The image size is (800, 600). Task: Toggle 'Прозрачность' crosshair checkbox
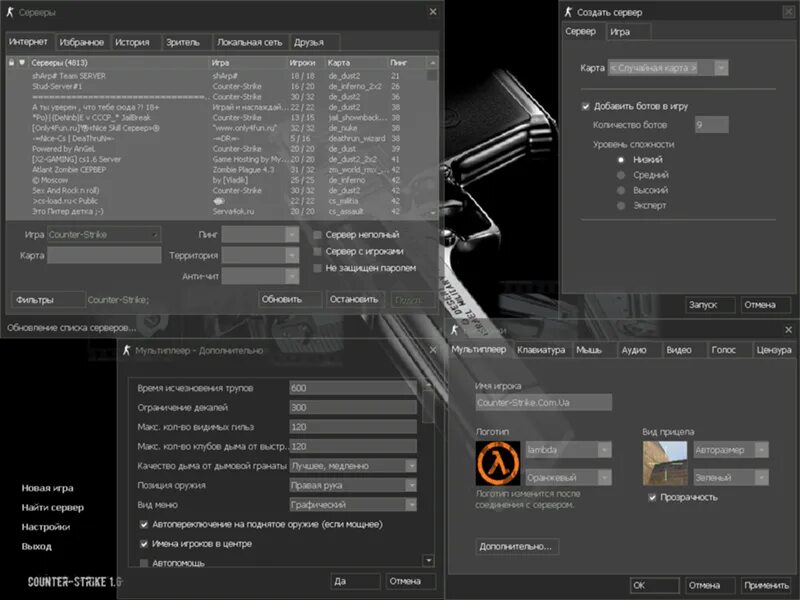point(652,497)
